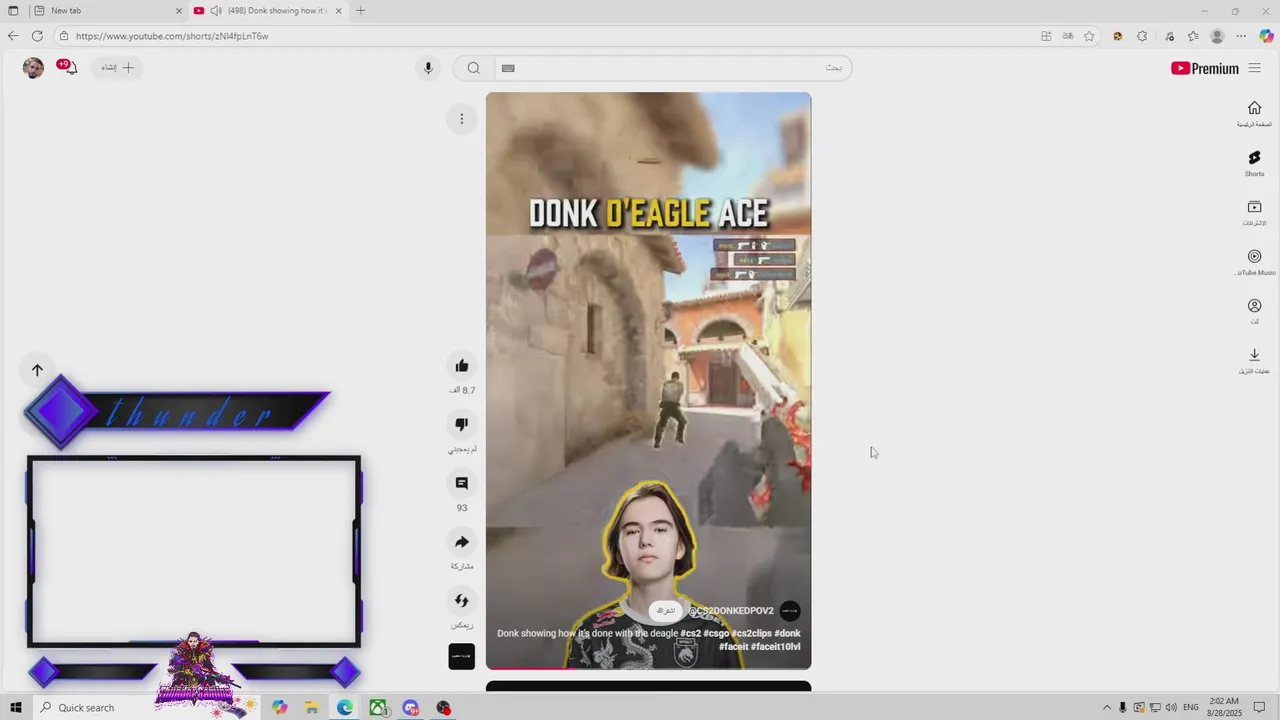Open the Edge apps available icon
Viewport: 1280px width, 720px height.
1046,36
